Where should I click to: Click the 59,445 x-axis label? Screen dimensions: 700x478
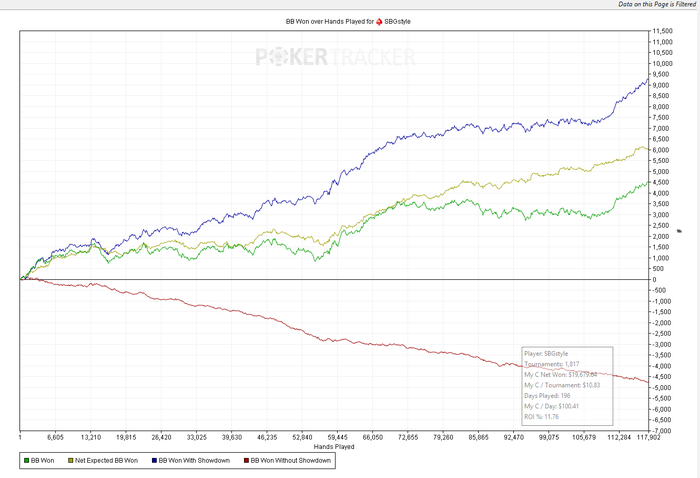(x=338, y=437)
